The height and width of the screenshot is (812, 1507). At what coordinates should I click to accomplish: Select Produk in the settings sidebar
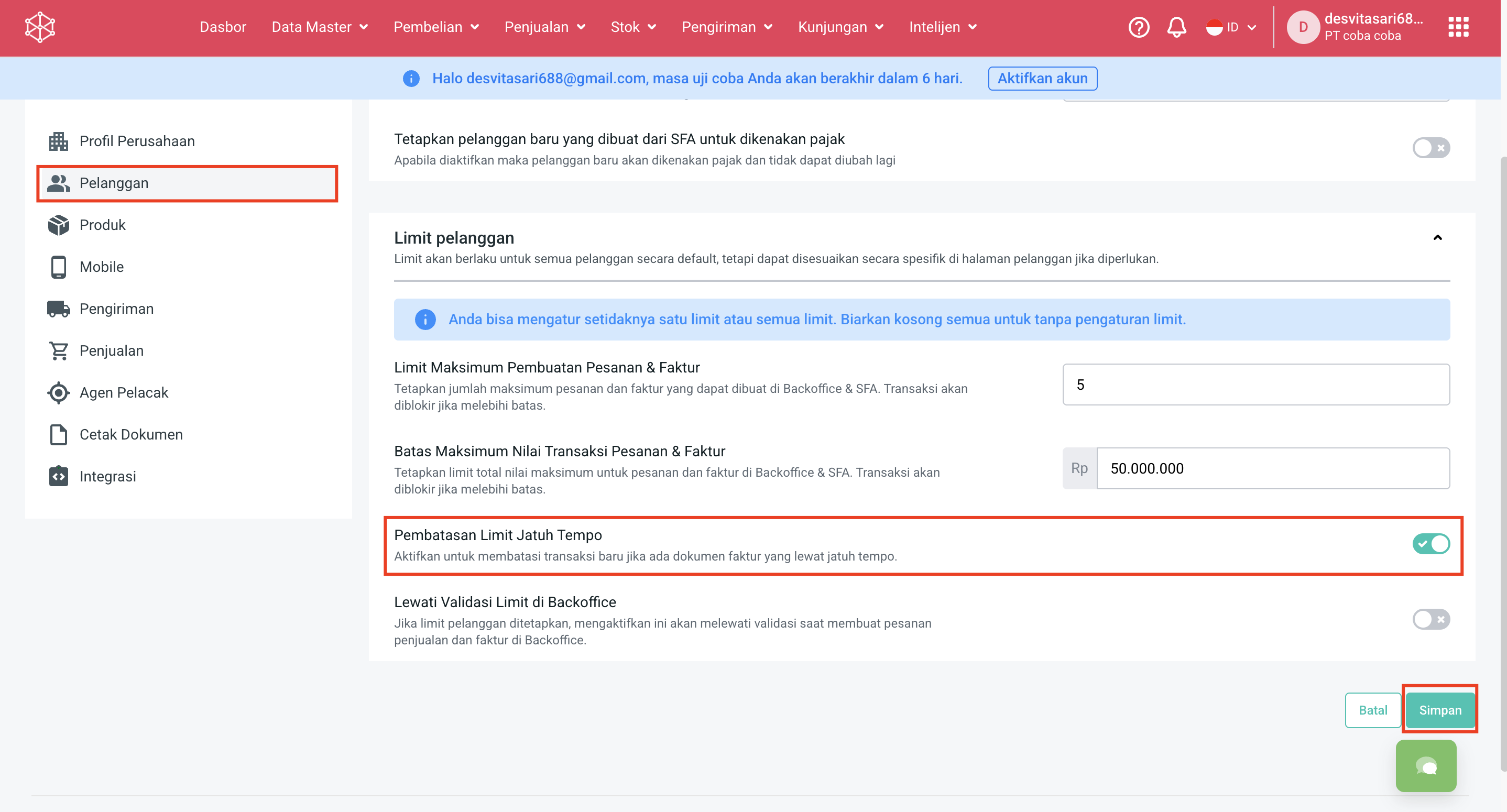tap(102, 225)
